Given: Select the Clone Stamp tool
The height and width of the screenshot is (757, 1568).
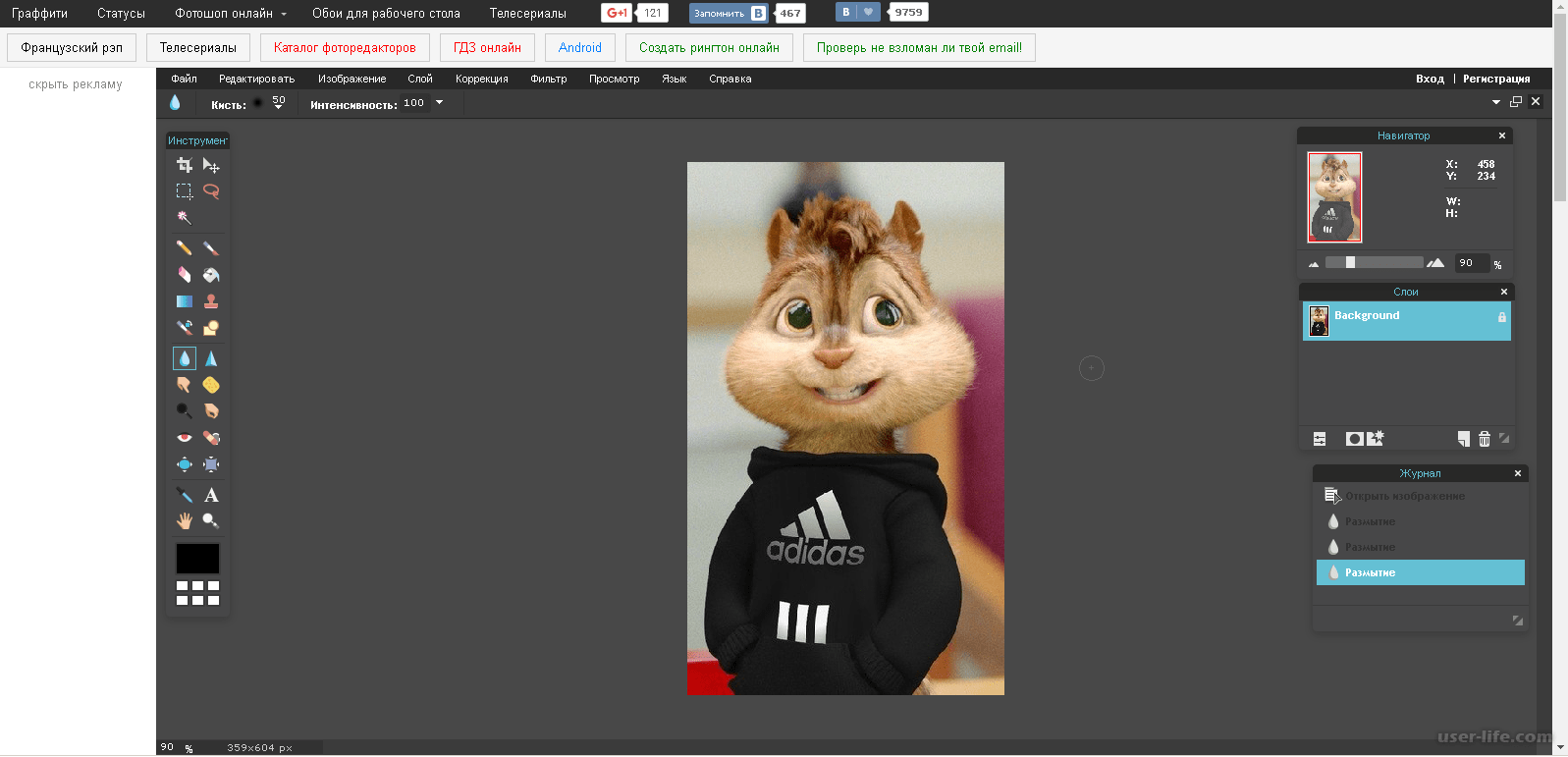Looking at the screenshot, I should point(211,301).
